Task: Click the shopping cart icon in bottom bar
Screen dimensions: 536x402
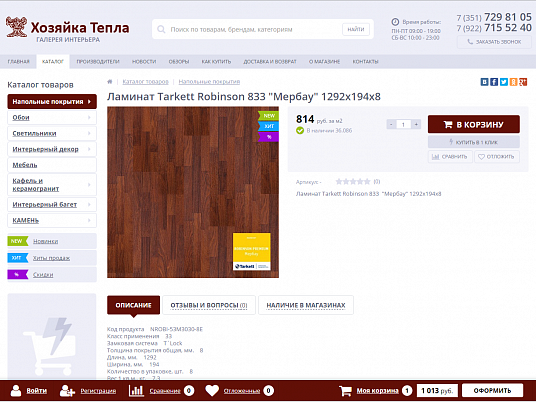Action: click(x=345, y=391)
